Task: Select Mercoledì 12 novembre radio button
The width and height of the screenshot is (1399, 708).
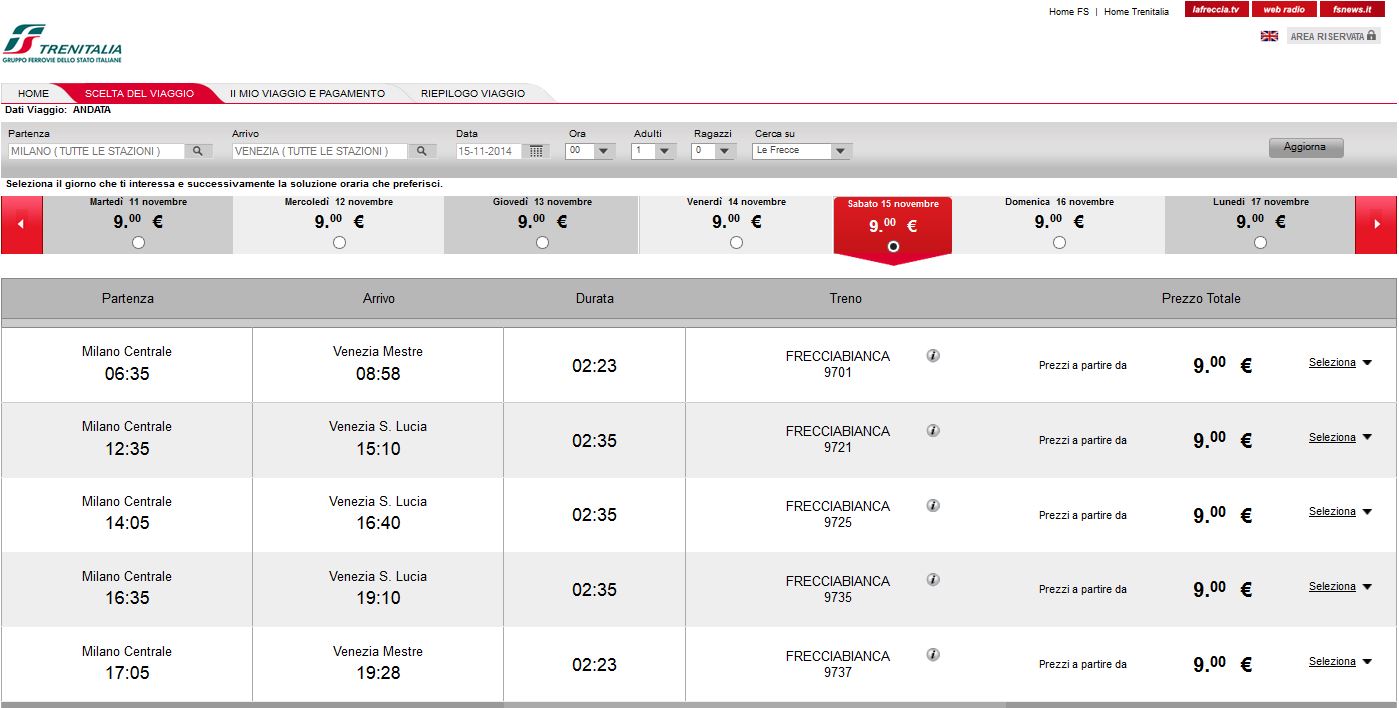Action: pyautogui.click(x=339, y=243)
